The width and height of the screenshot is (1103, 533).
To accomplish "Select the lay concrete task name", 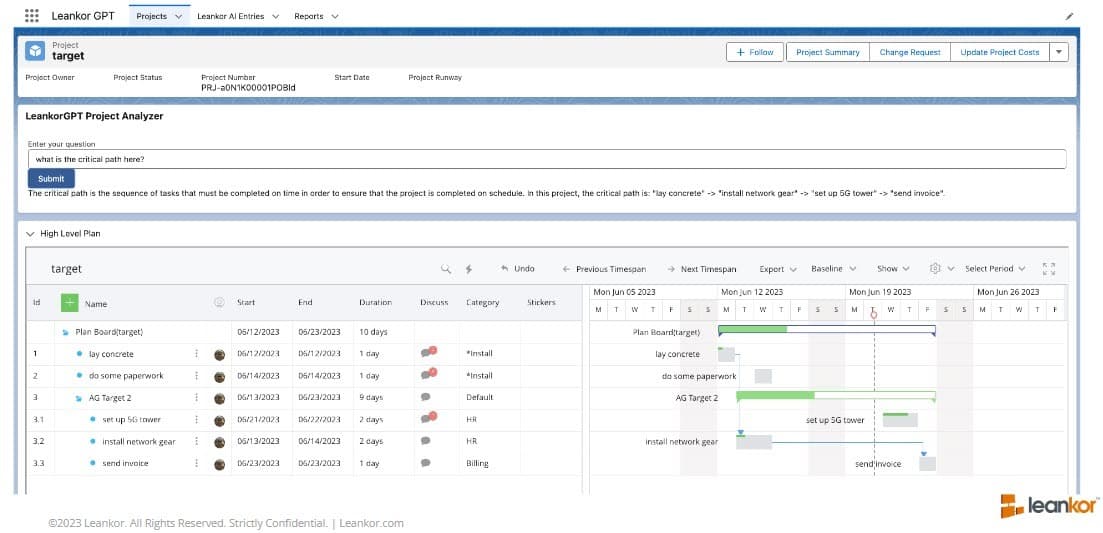I will [111, 354].
